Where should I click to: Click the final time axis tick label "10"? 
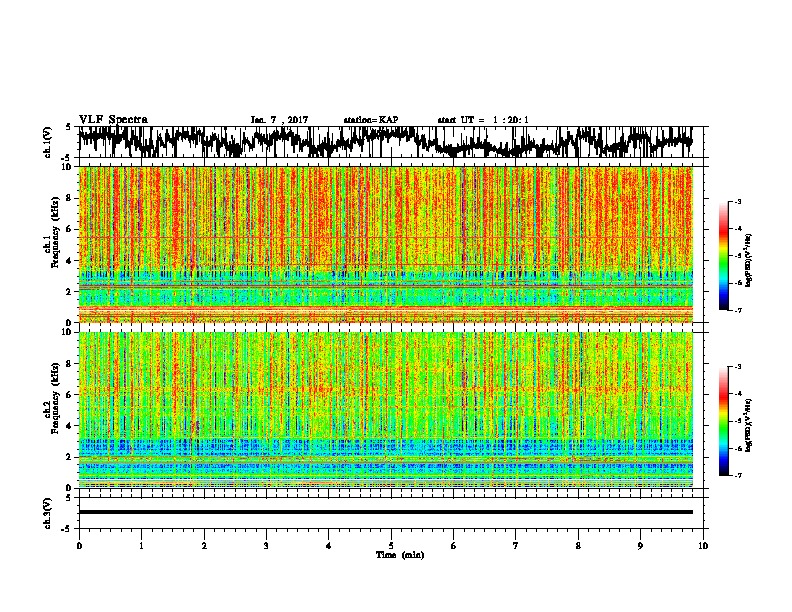[x=703, y=546]
